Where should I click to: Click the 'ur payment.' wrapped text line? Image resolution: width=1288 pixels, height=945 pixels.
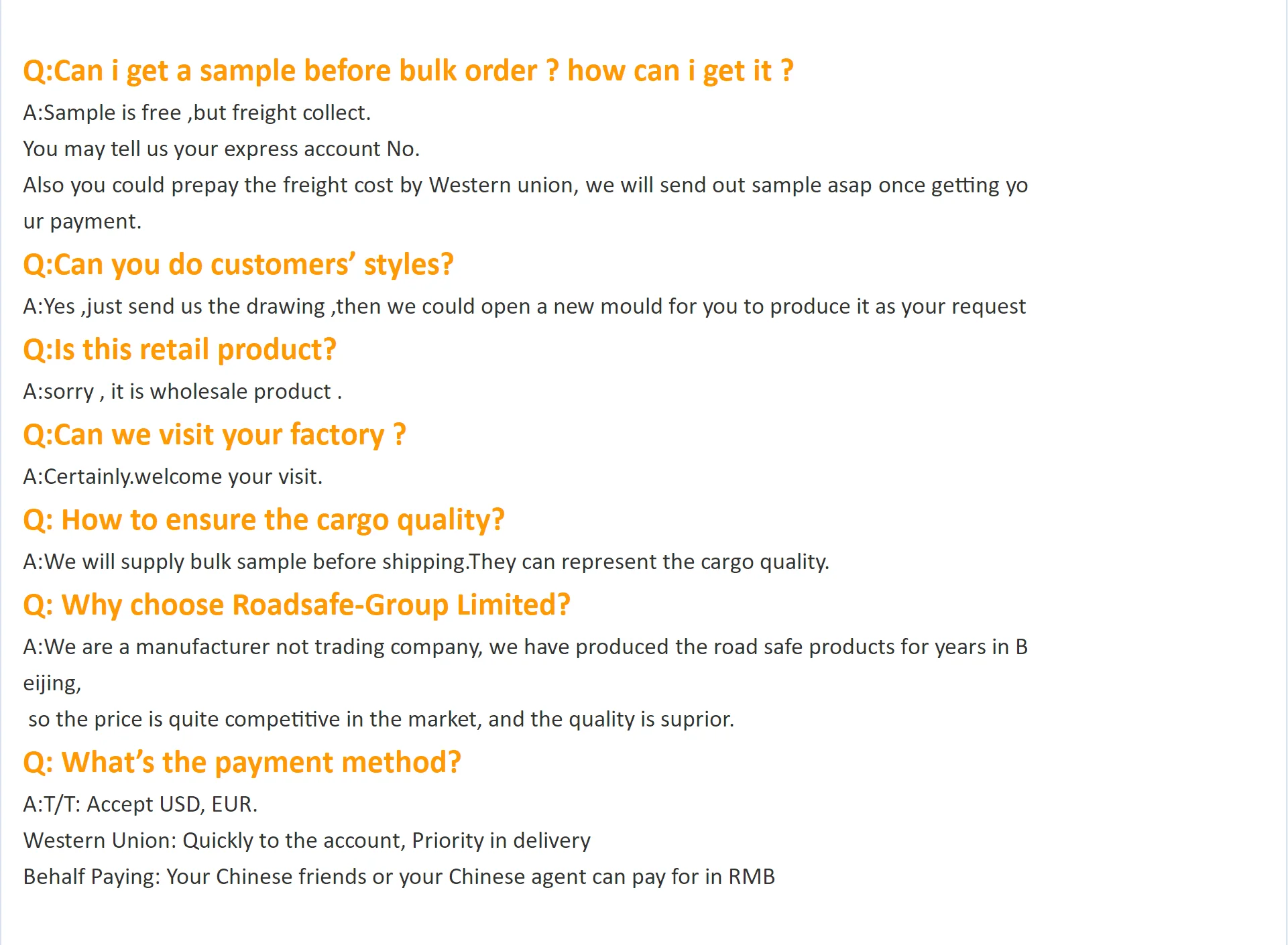pyautogui.click(x=82, y=221)
